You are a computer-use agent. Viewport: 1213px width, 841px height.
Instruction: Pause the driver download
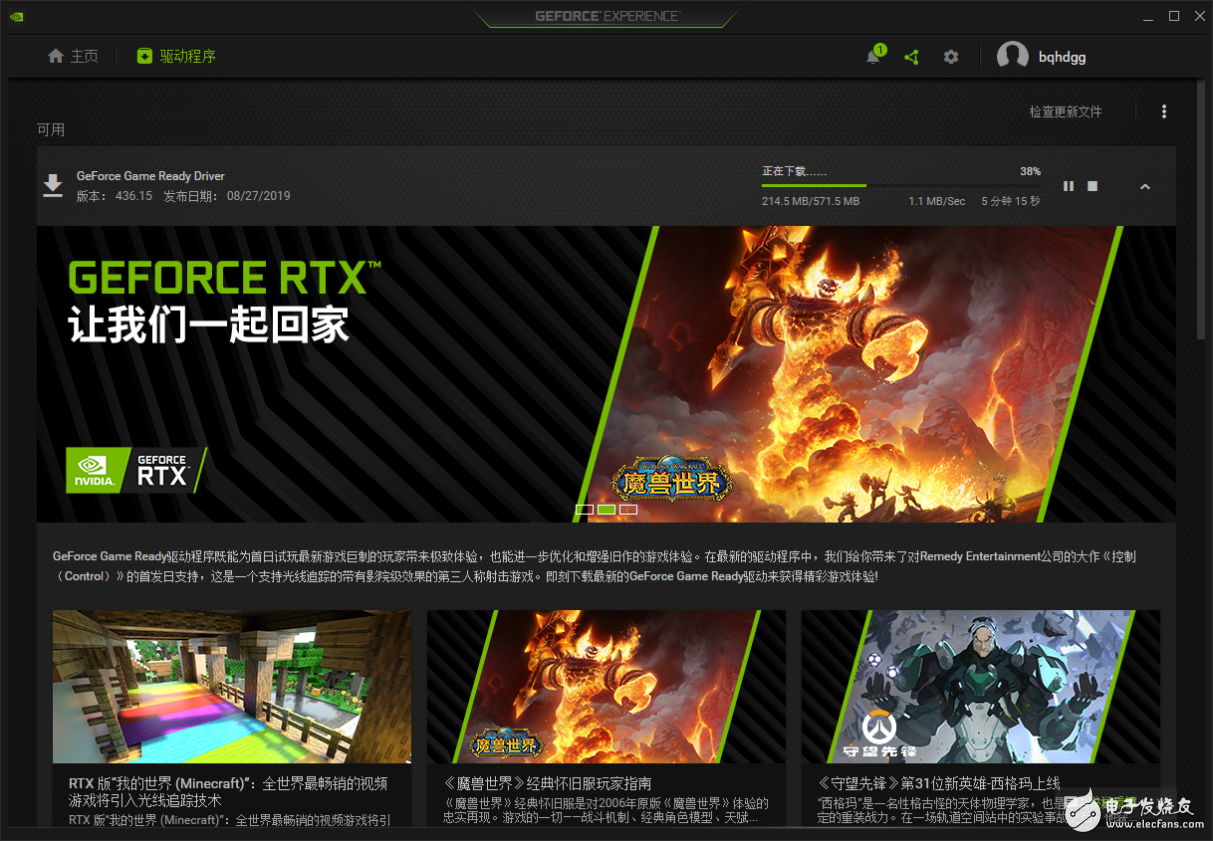click(x=1068, y=186)
